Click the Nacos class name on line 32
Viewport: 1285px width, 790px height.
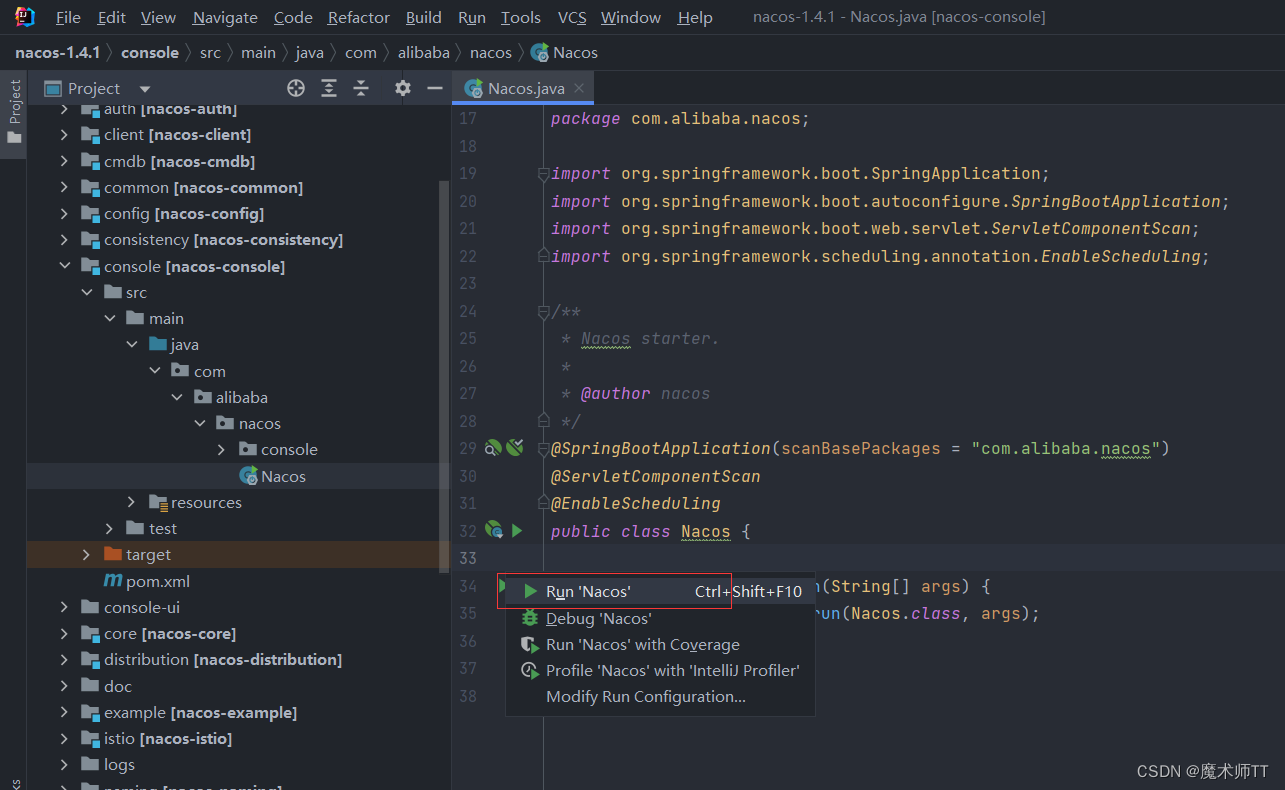tap(706, 531)
